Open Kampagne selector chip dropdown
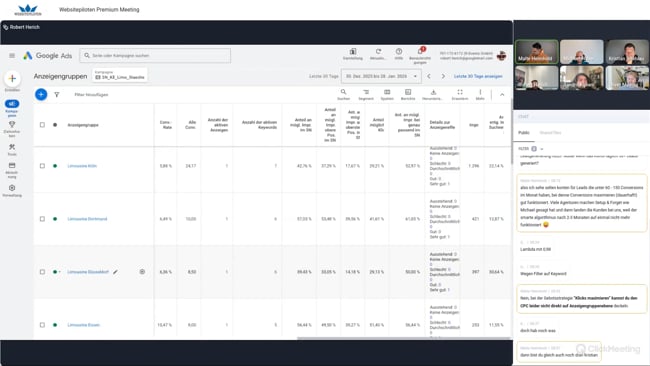The image size is (650, 366). point(119,75)
